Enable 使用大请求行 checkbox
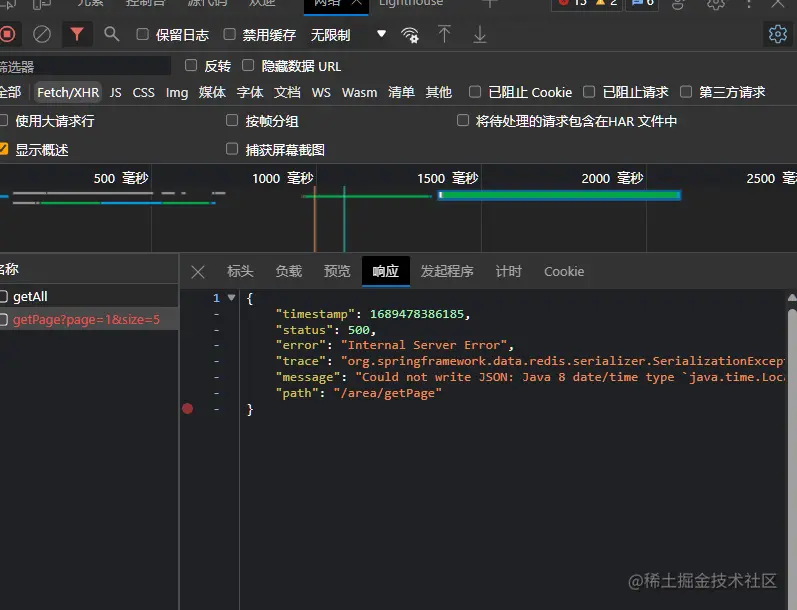 3,120
